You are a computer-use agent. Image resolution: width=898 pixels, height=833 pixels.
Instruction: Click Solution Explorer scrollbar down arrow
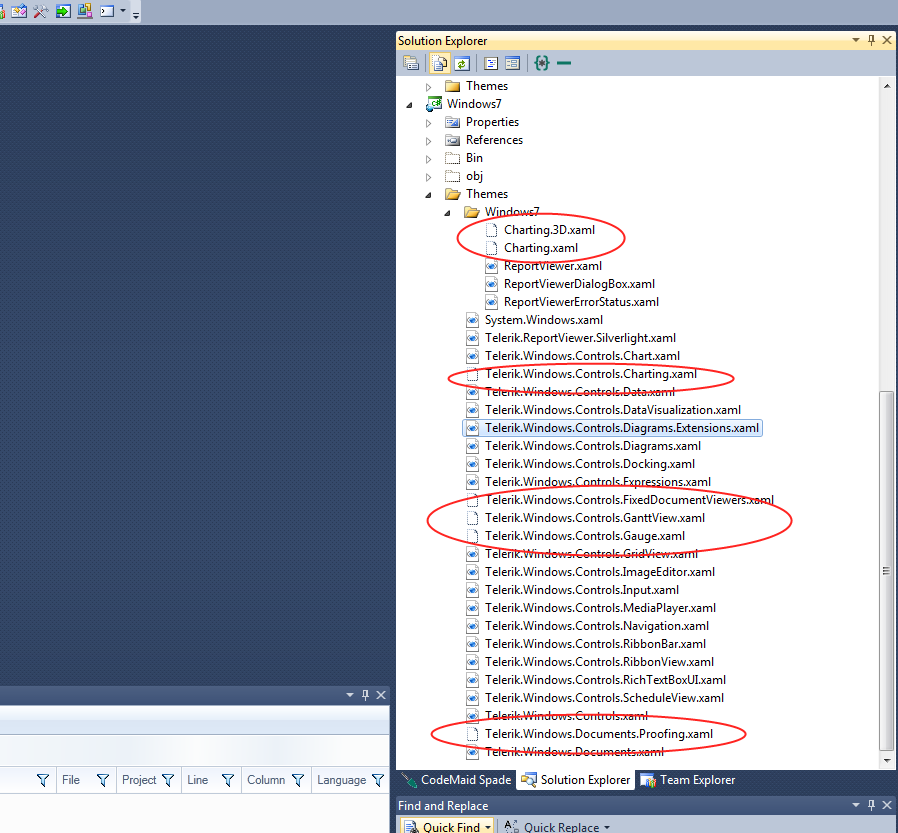(x=887, y=761)
